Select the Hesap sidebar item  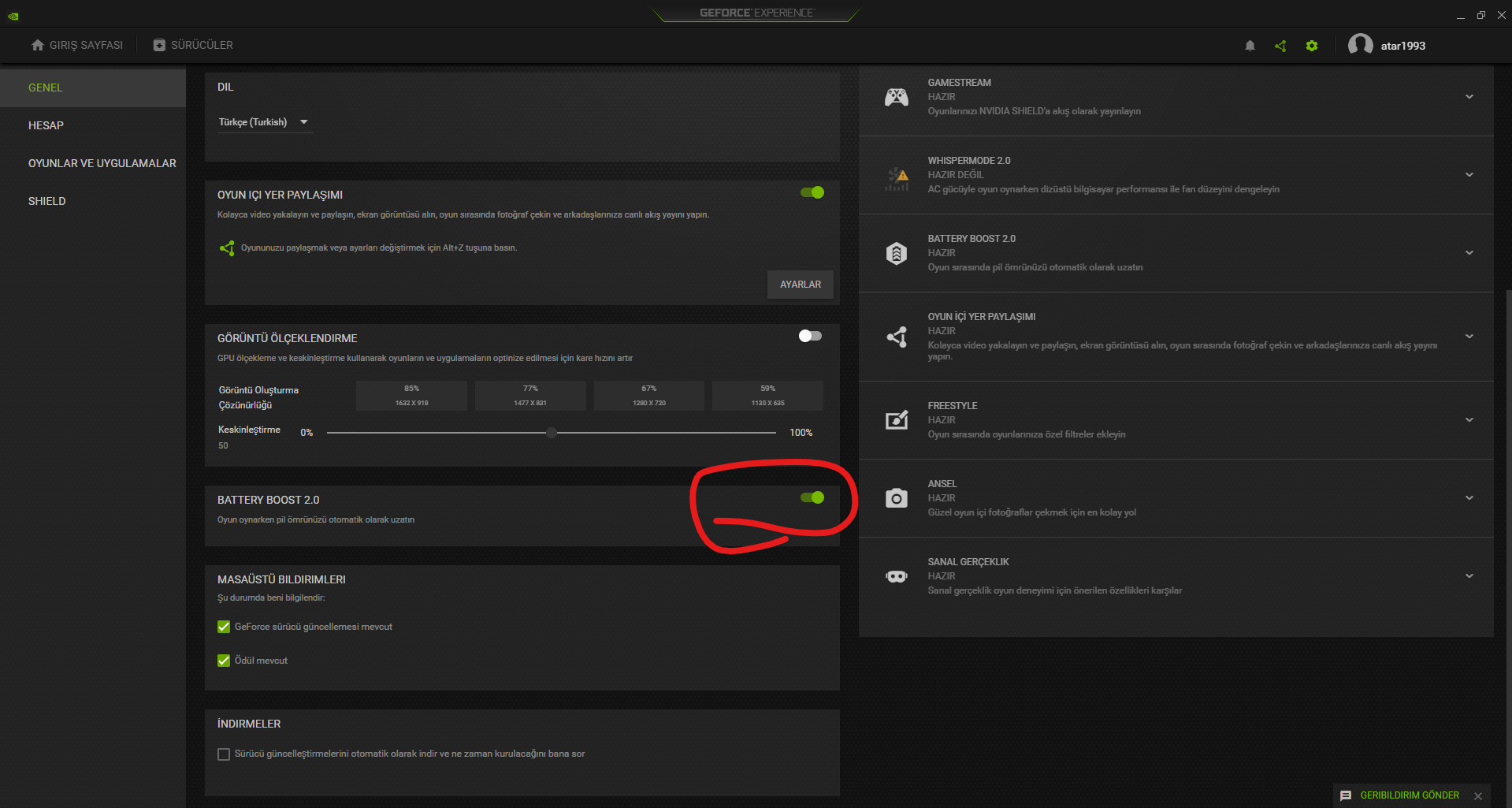[x=93, y=125]
